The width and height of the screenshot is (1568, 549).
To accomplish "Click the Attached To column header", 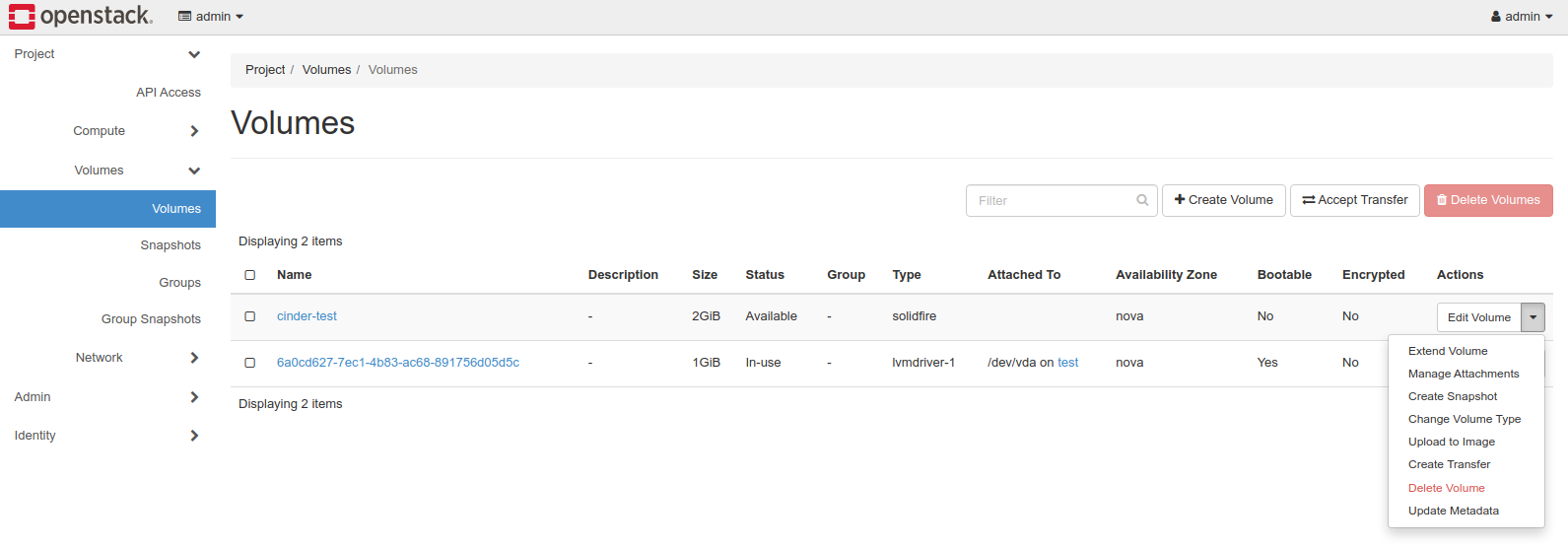I will tap(1024, 275).
